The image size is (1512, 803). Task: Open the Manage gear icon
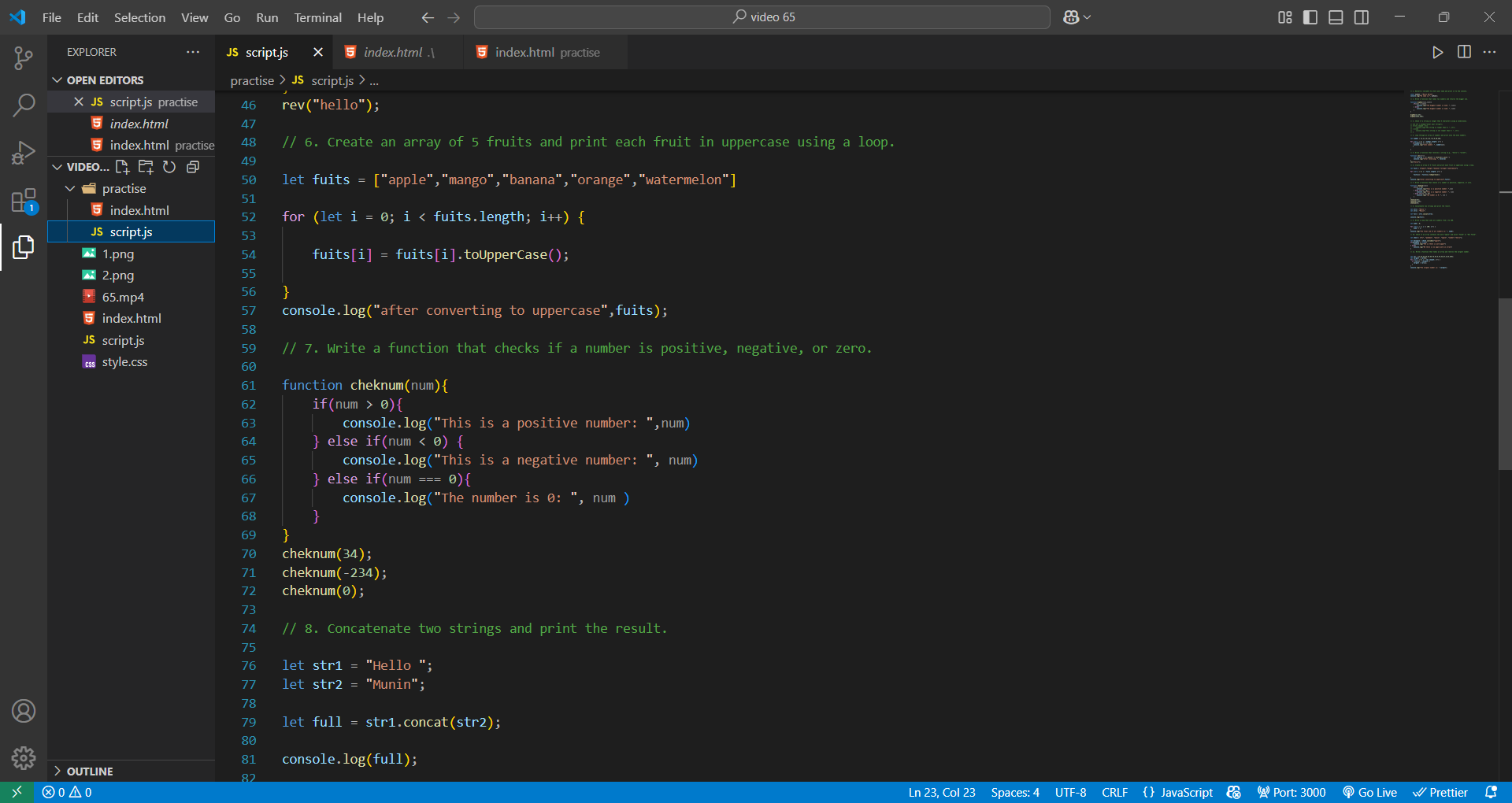24,758
